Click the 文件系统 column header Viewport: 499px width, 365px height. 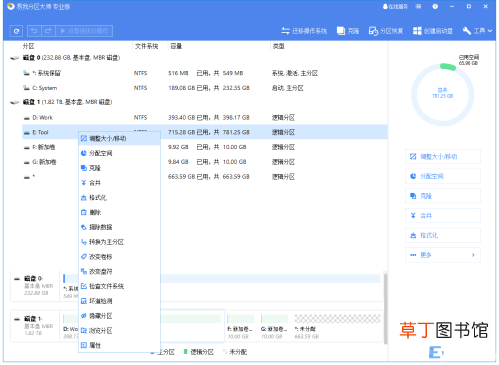pos(146,46)
